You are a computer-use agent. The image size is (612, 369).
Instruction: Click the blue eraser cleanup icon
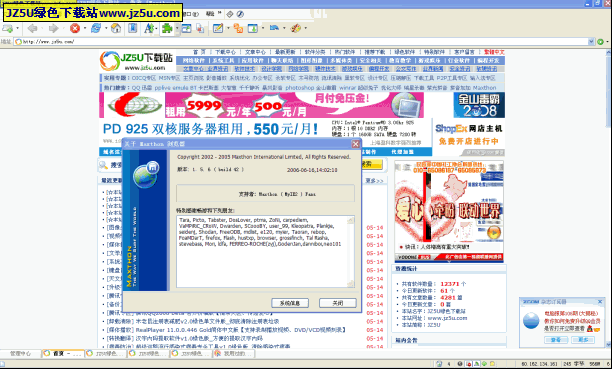274,28
